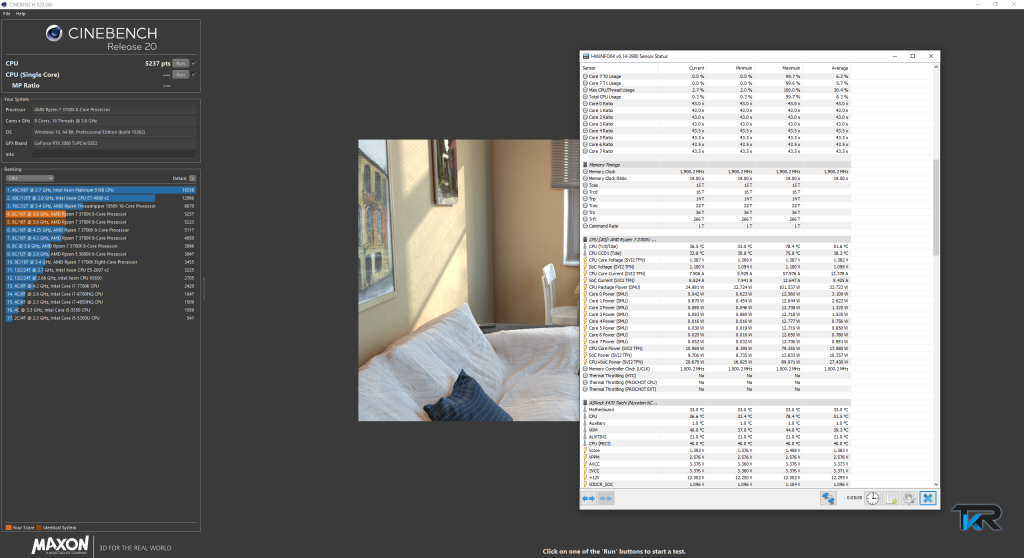Select the Ryzen Threadripper 1950X ranking row
The image size is (1024, 558).
[x=101, y=206]
